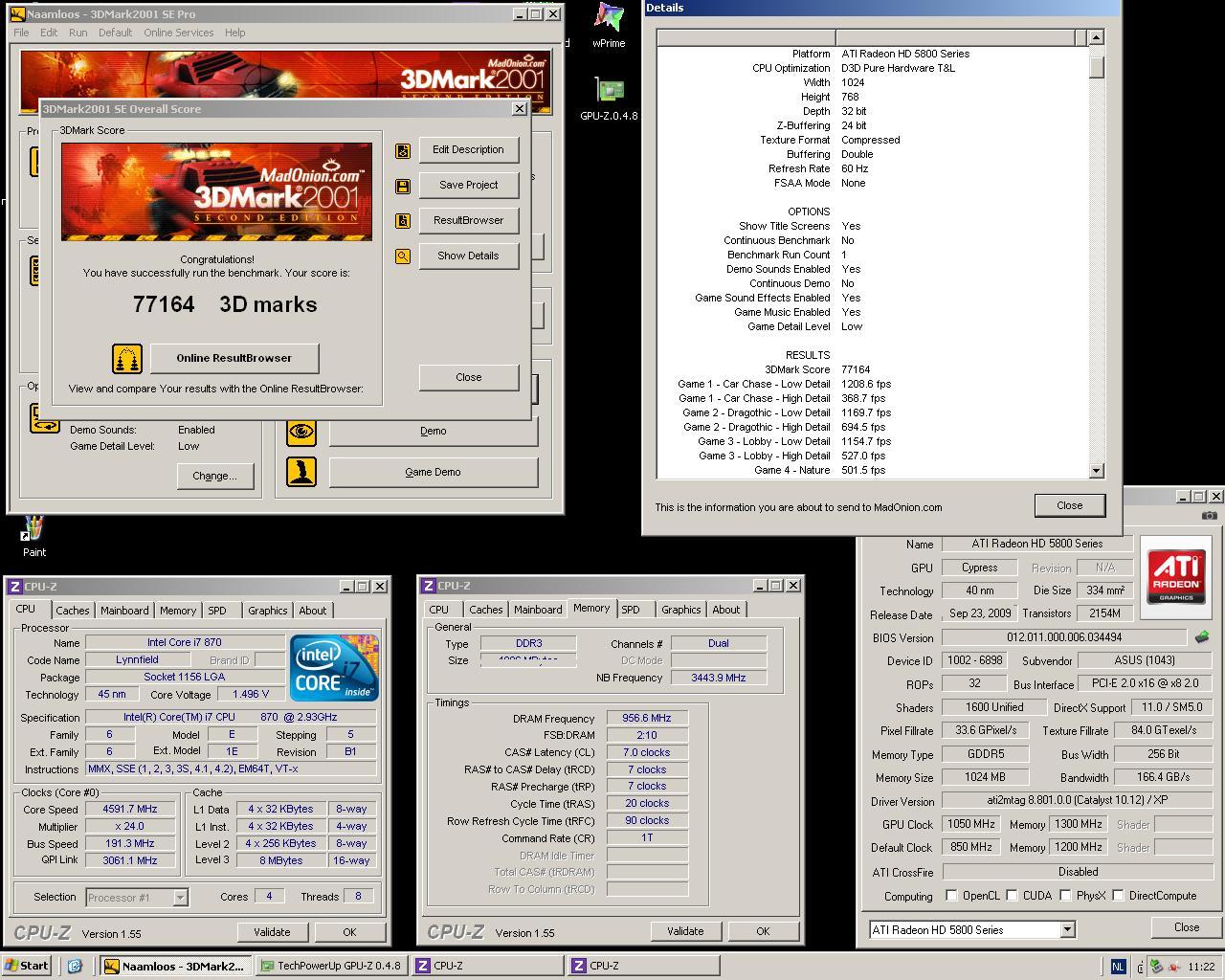Click the Close button in GPU-Z
This screenshot has height=980, width=1225.
point(1187,927)
